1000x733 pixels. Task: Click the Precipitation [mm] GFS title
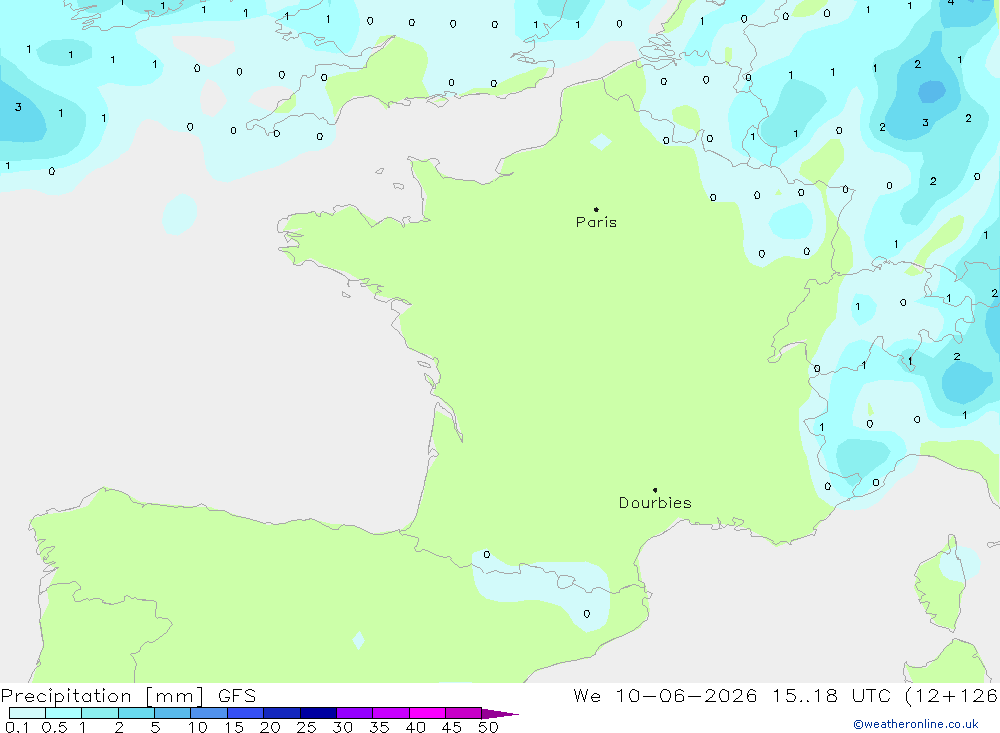128,696
